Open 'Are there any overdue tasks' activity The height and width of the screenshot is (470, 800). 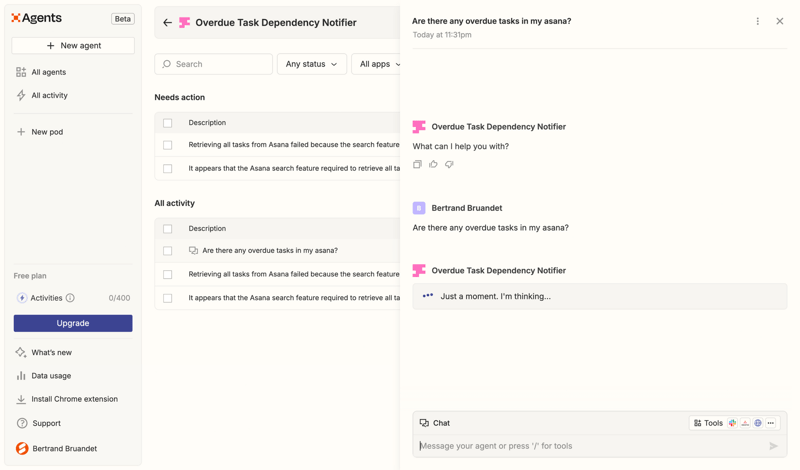pyautogui.click(x=270, y=251)
